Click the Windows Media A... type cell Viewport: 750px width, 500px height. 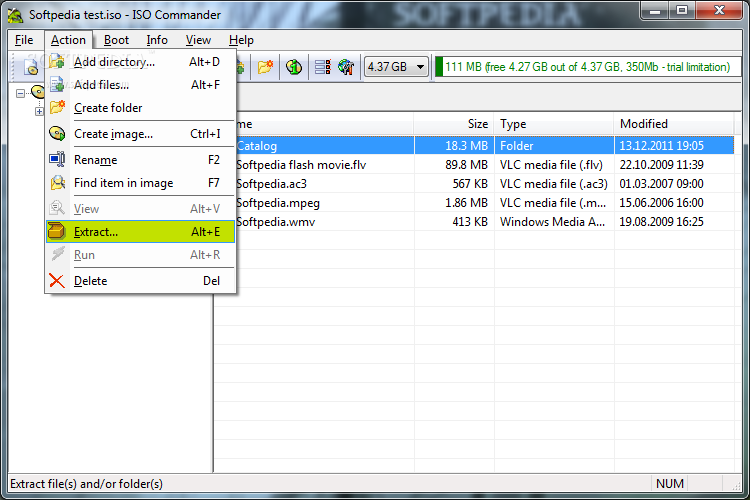tap(552, 222)
